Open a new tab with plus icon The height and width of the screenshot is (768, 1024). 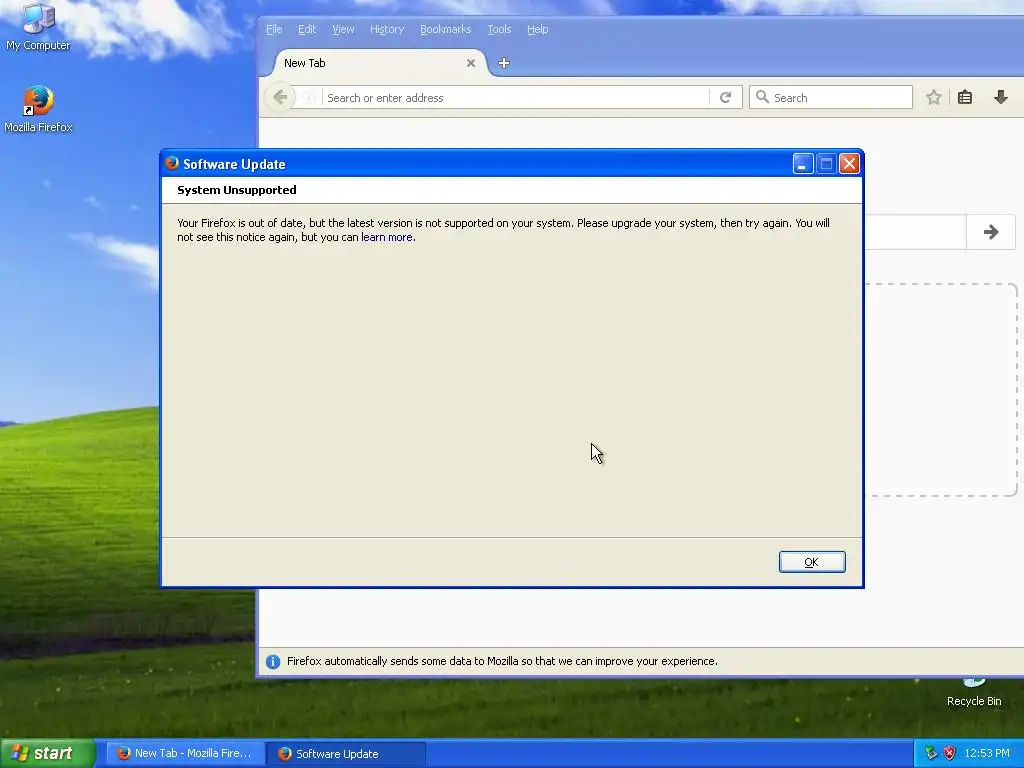[x=504, y=63]
